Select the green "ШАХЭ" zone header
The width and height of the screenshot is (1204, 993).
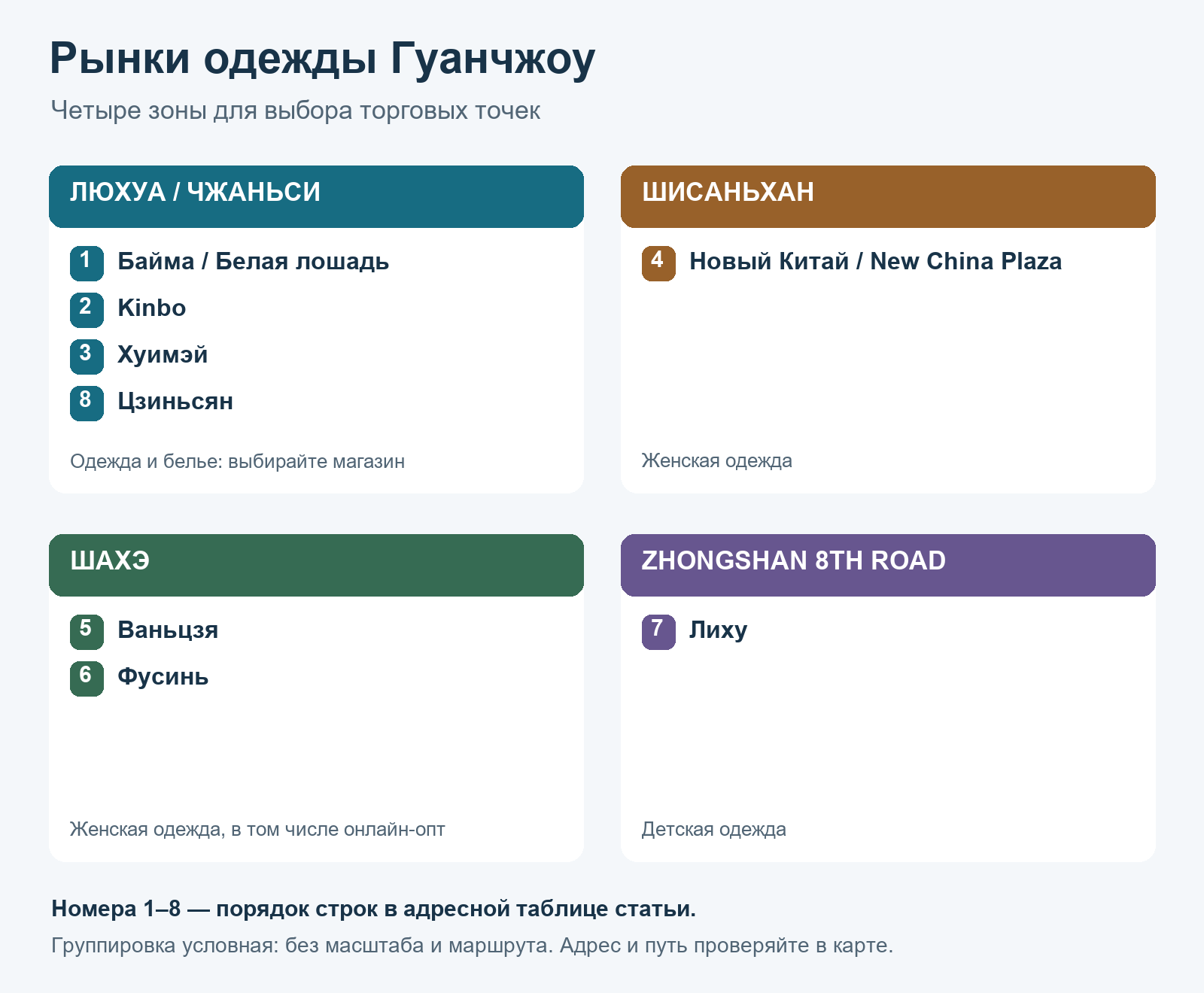tap(316, 565)
